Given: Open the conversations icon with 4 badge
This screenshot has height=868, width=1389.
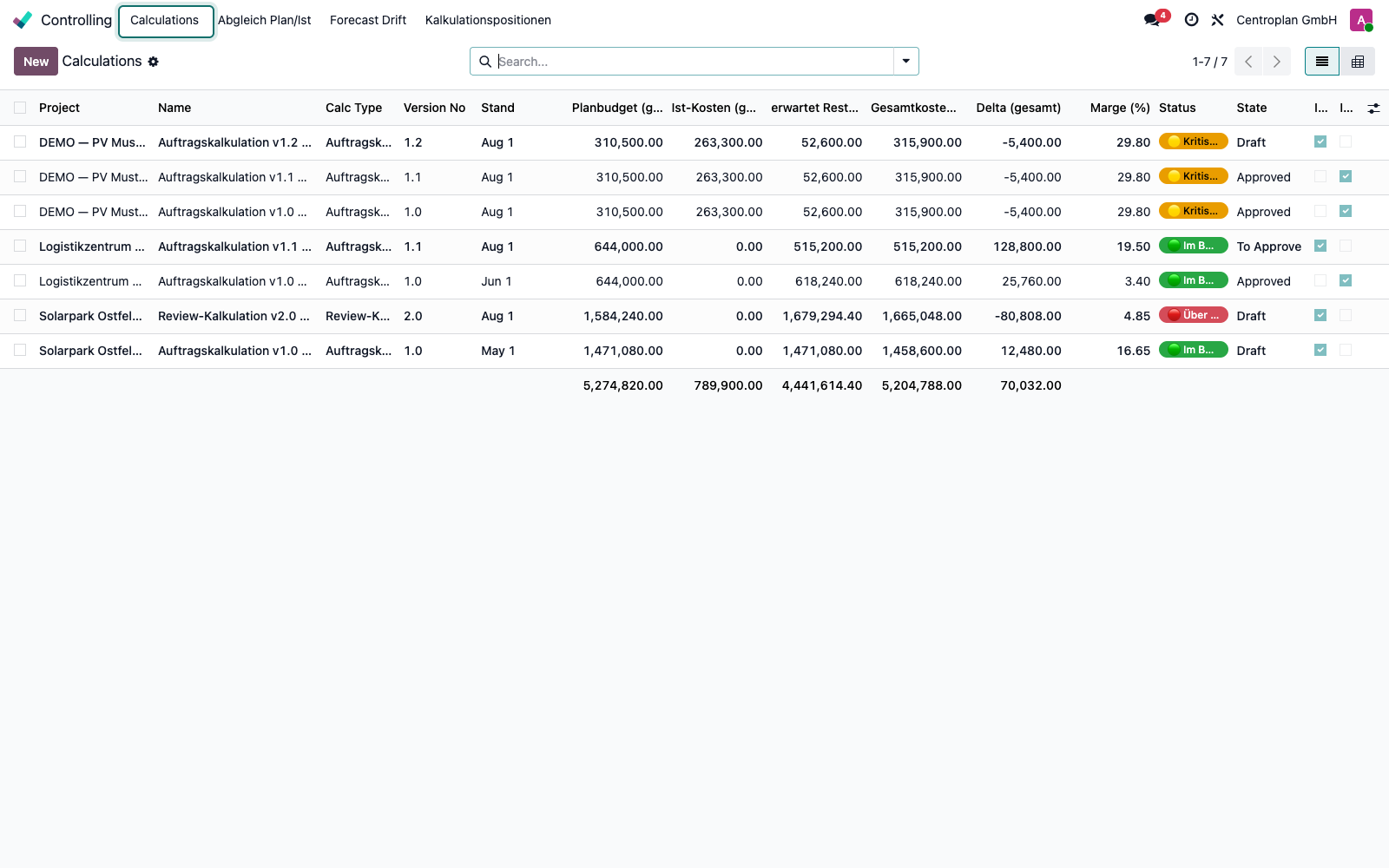Looking at the screenshot, I should click(x=1153, y=20).
